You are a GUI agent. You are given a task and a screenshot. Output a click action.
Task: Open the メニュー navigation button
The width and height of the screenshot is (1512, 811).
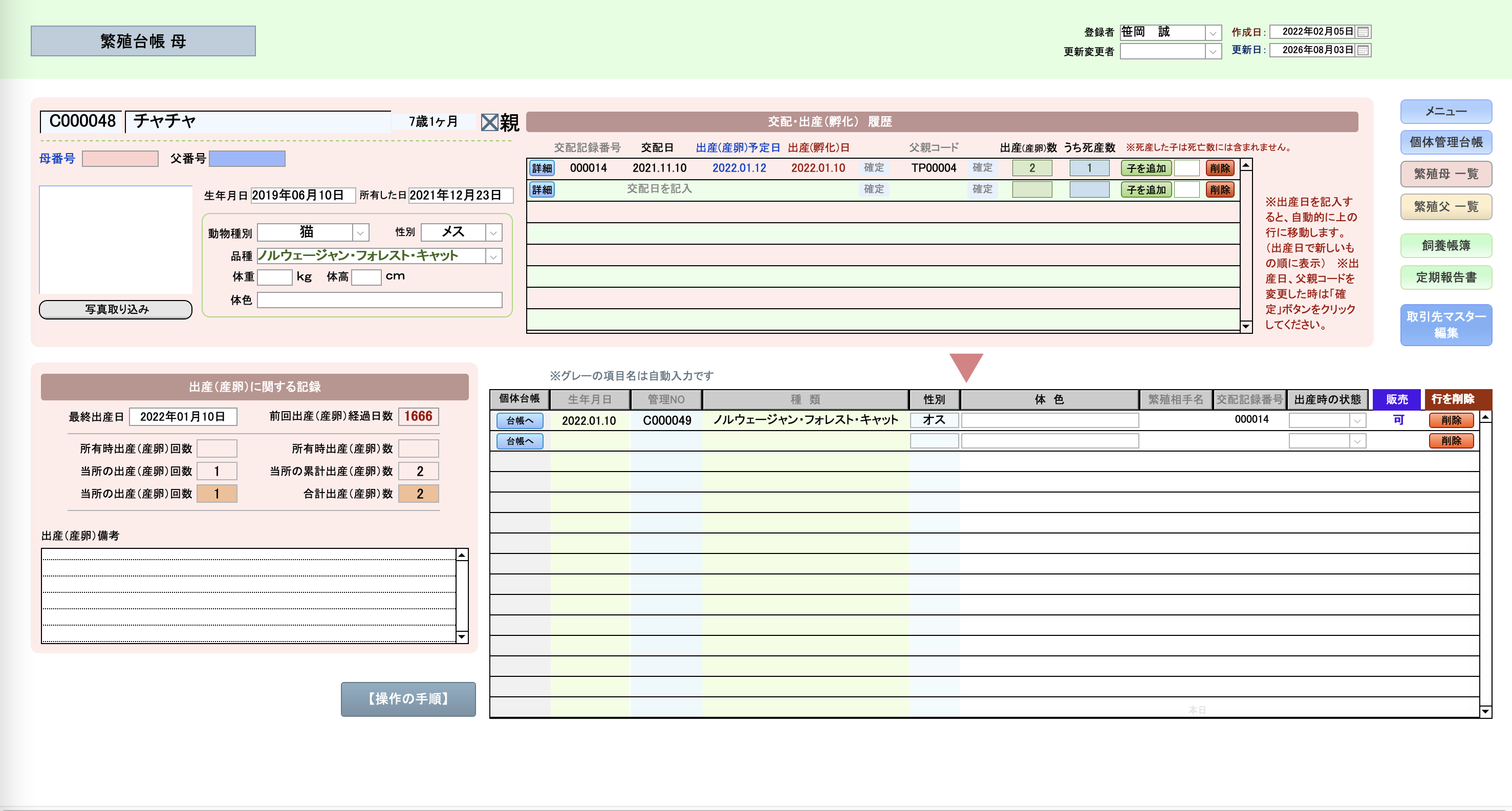pos(1445,111)
